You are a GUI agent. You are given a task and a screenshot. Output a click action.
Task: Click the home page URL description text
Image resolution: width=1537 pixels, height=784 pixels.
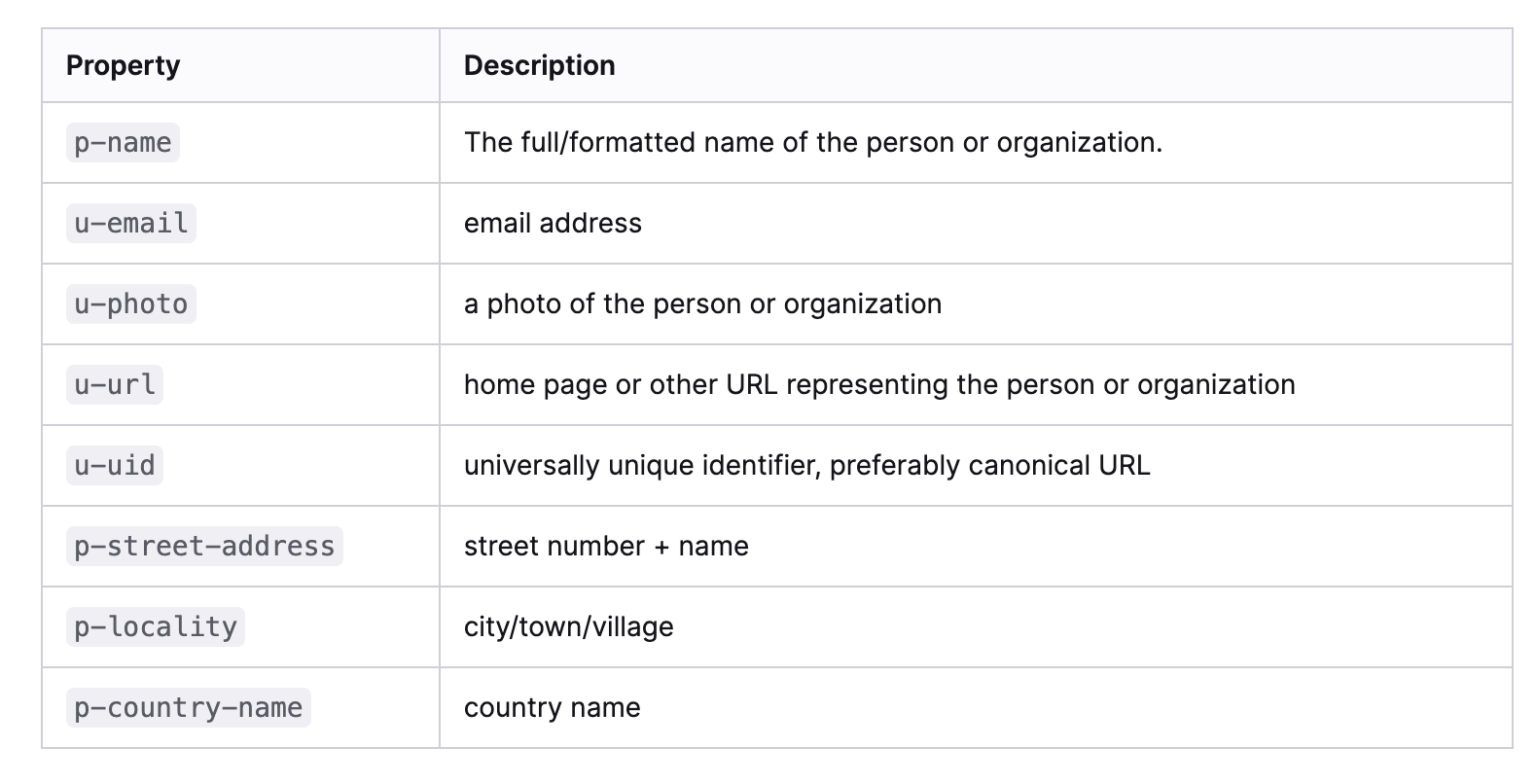point(879,384)
